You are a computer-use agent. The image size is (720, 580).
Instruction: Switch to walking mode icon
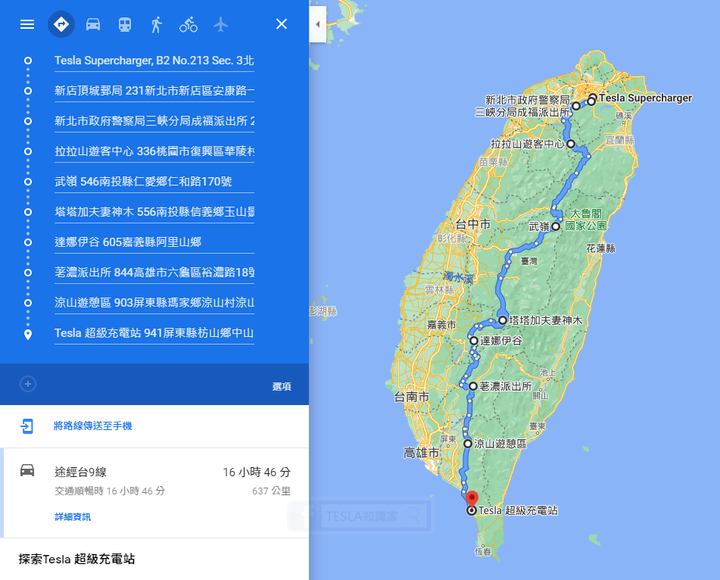coord(157,24)
